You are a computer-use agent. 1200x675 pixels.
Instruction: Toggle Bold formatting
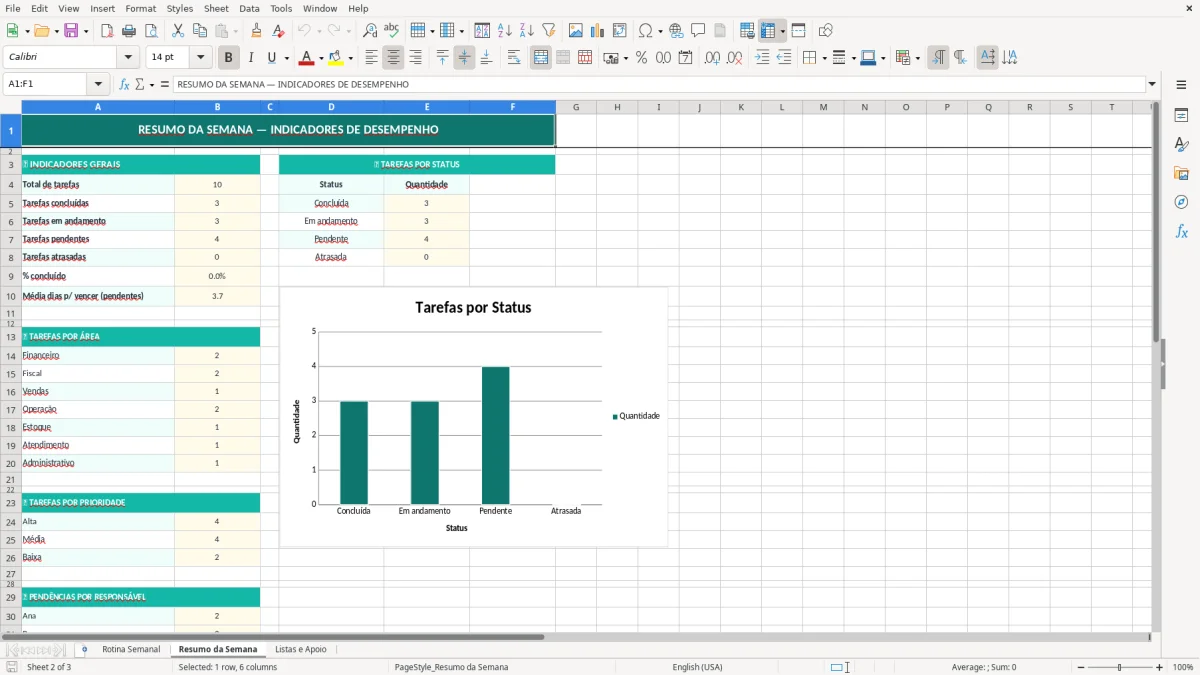tap(229, 58)
